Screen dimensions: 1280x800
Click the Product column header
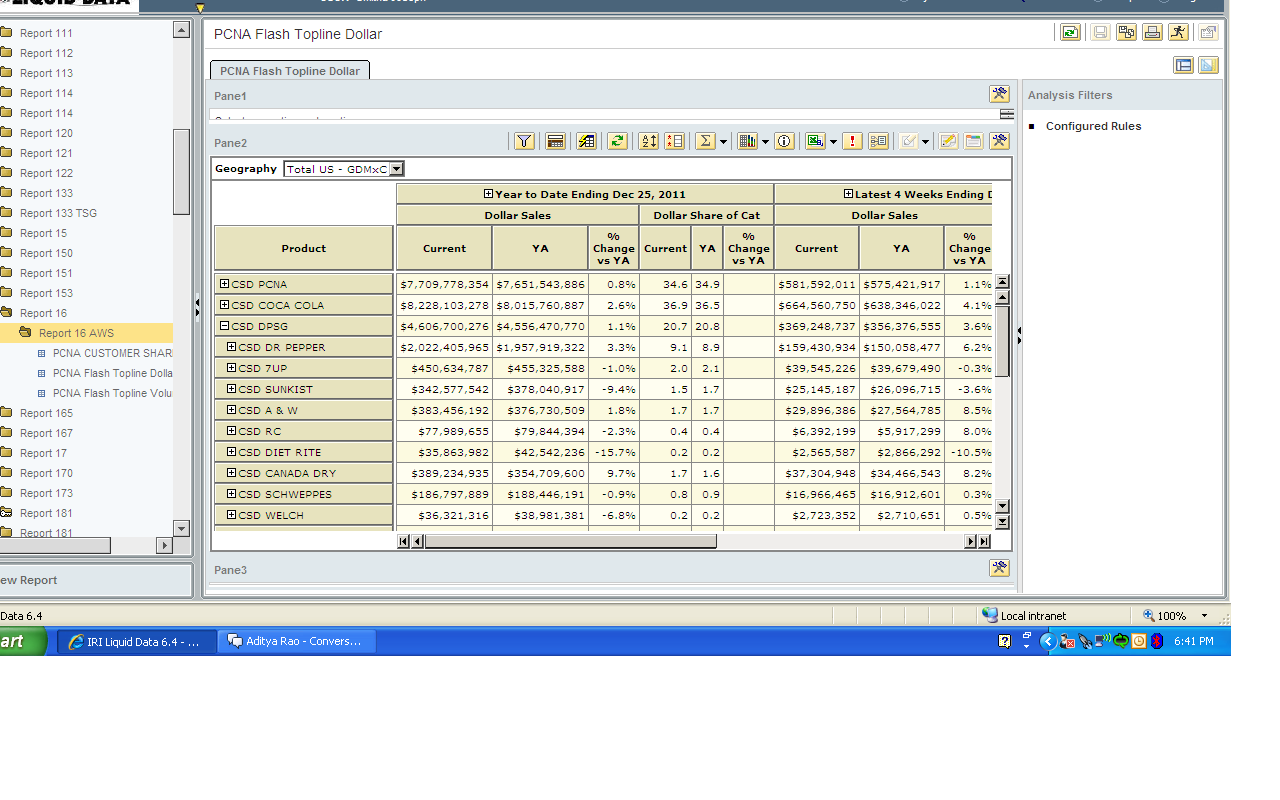point(304,248)
